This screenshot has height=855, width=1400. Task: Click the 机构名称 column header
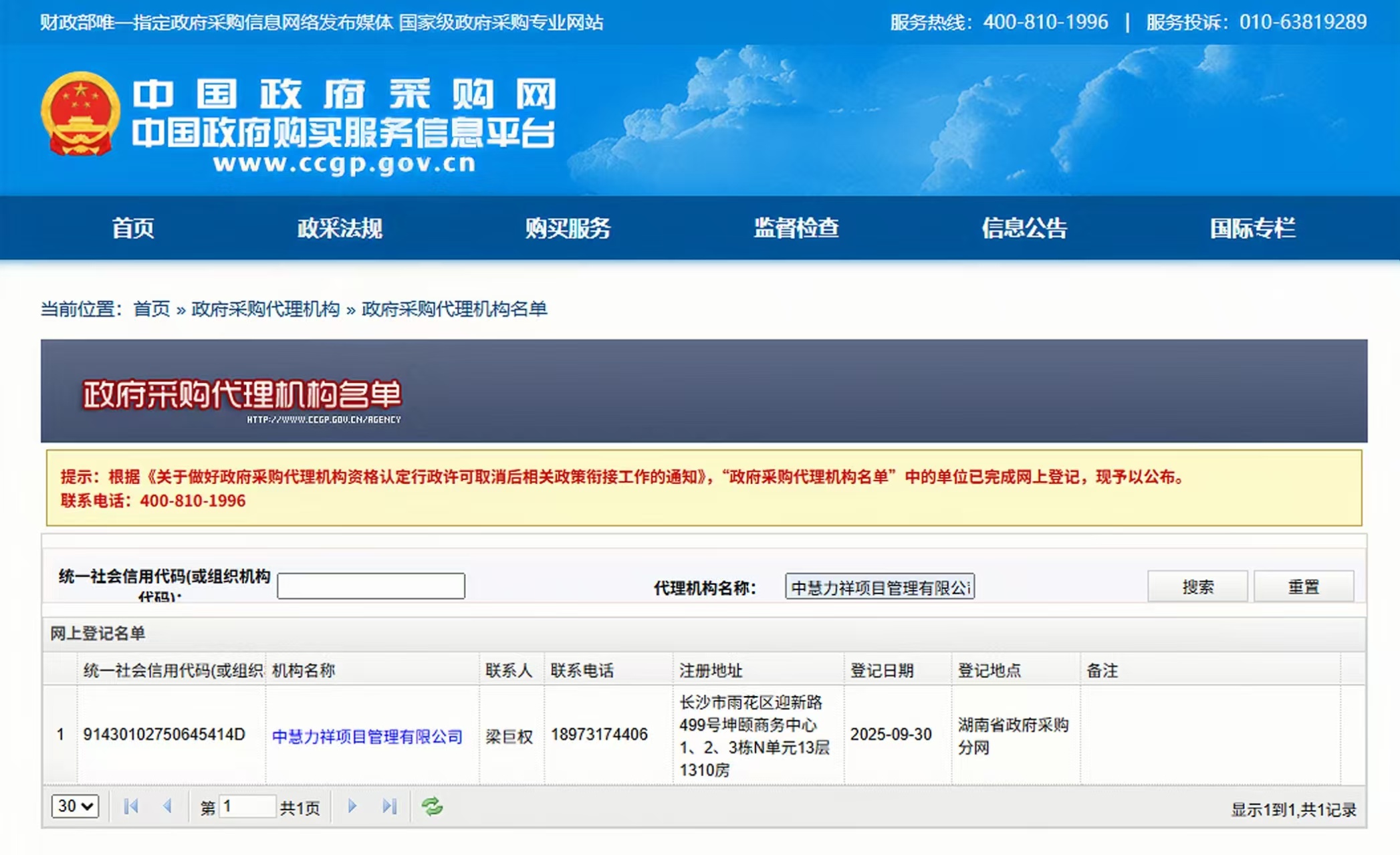point(372,670)
